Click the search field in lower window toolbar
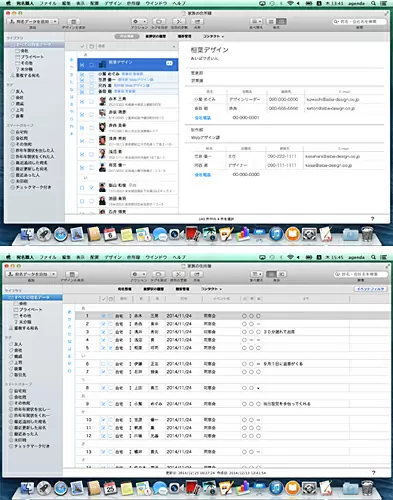 coord(361,274)
